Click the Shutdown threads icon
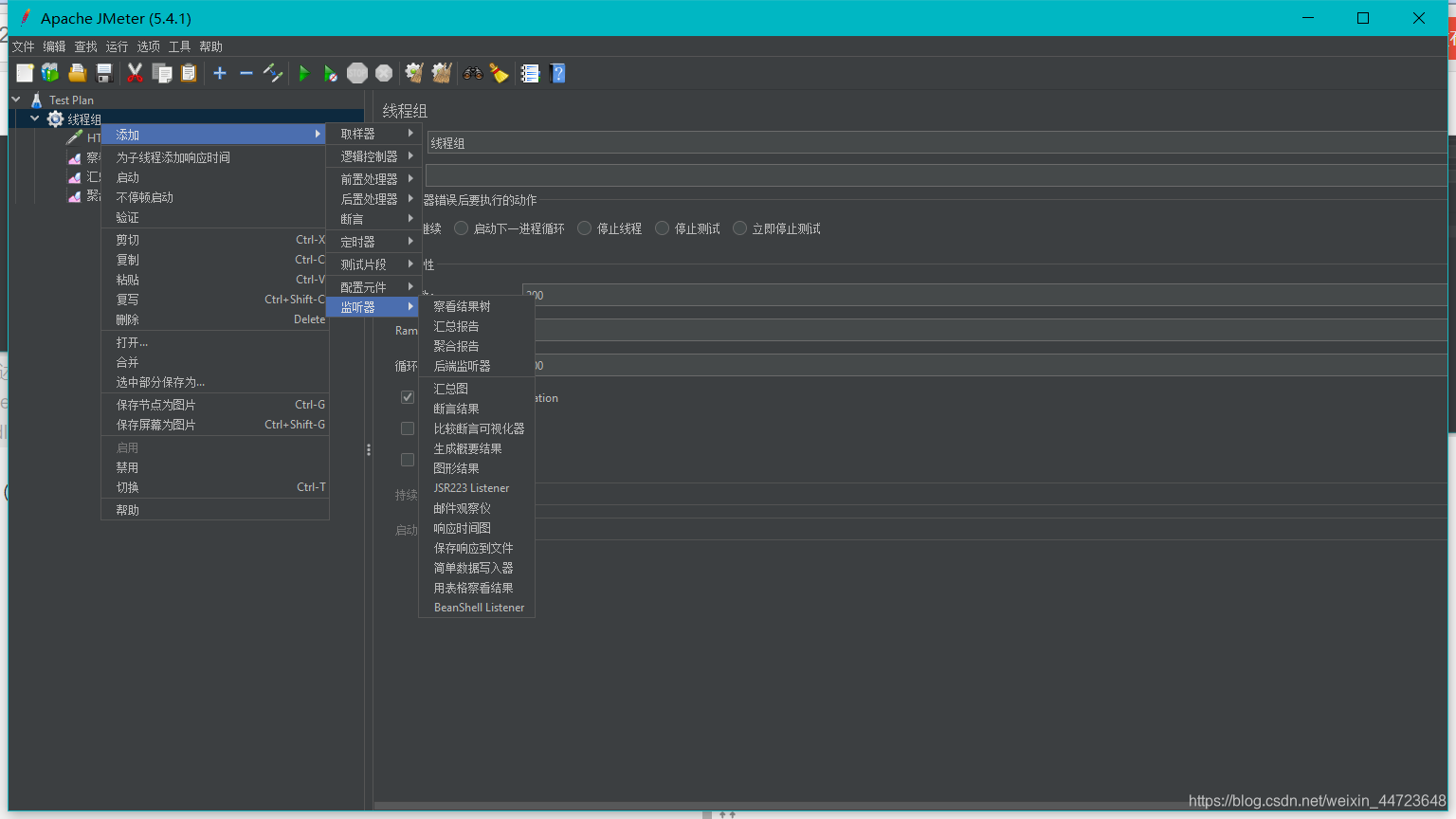Image resolution: width=1456 pixels, height=819 pixels. click(x=384, y=73)
